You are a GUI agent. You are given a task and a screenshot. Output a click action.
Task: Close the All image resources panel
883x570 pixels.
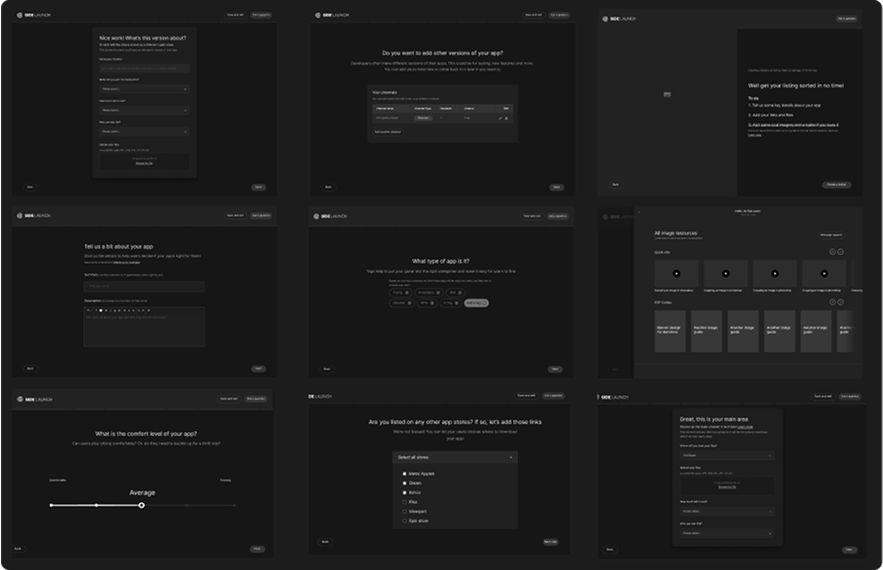click(x=637, y=212)
